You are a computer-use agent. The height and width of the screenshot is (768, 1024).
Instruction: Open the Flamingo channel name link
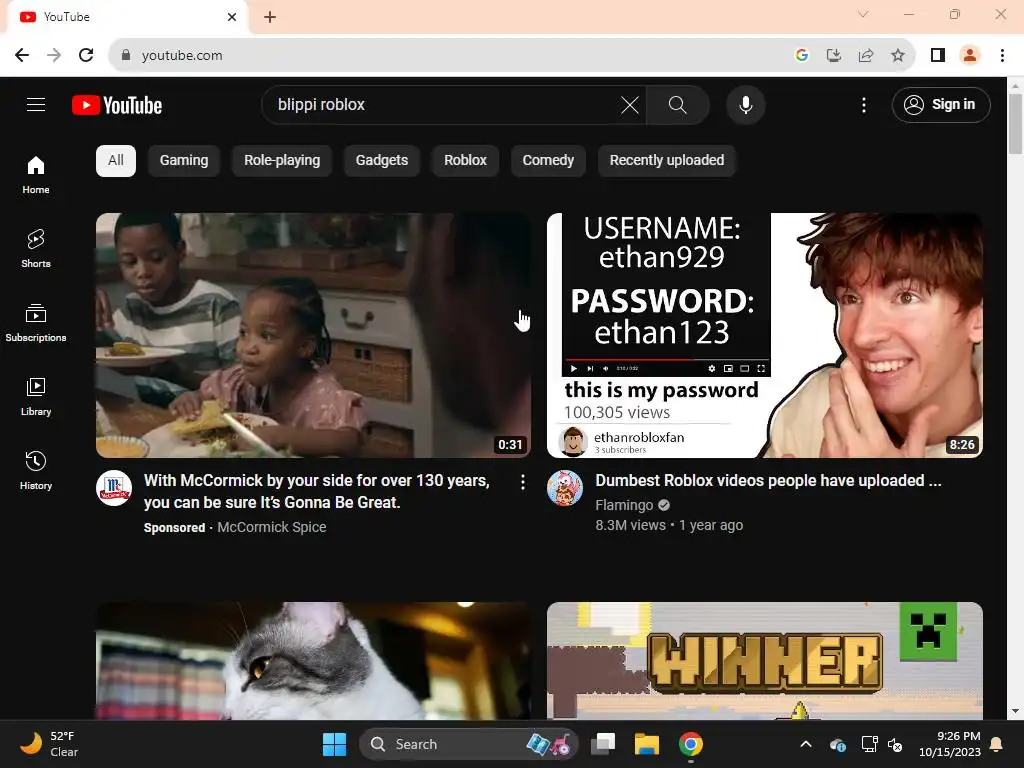click(624, 505)
